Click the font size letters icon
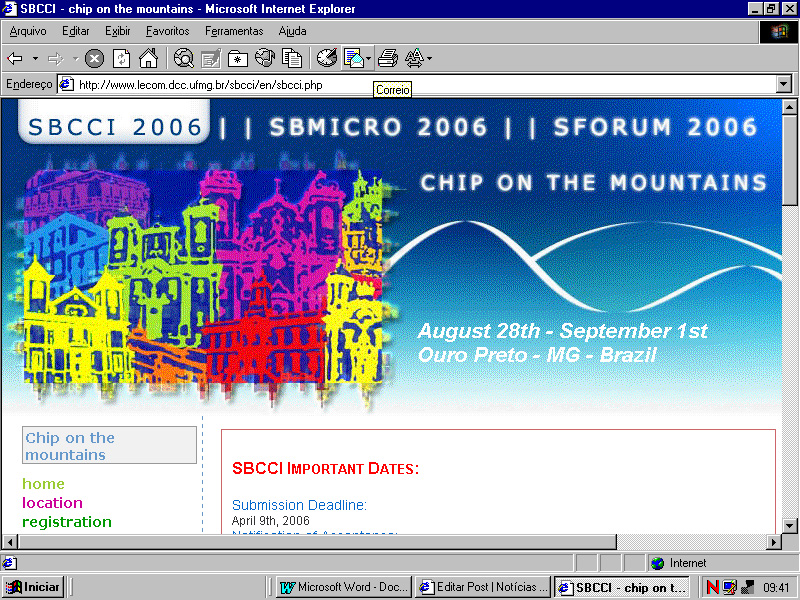Screen dimensions: 800x600 (414, 58)
